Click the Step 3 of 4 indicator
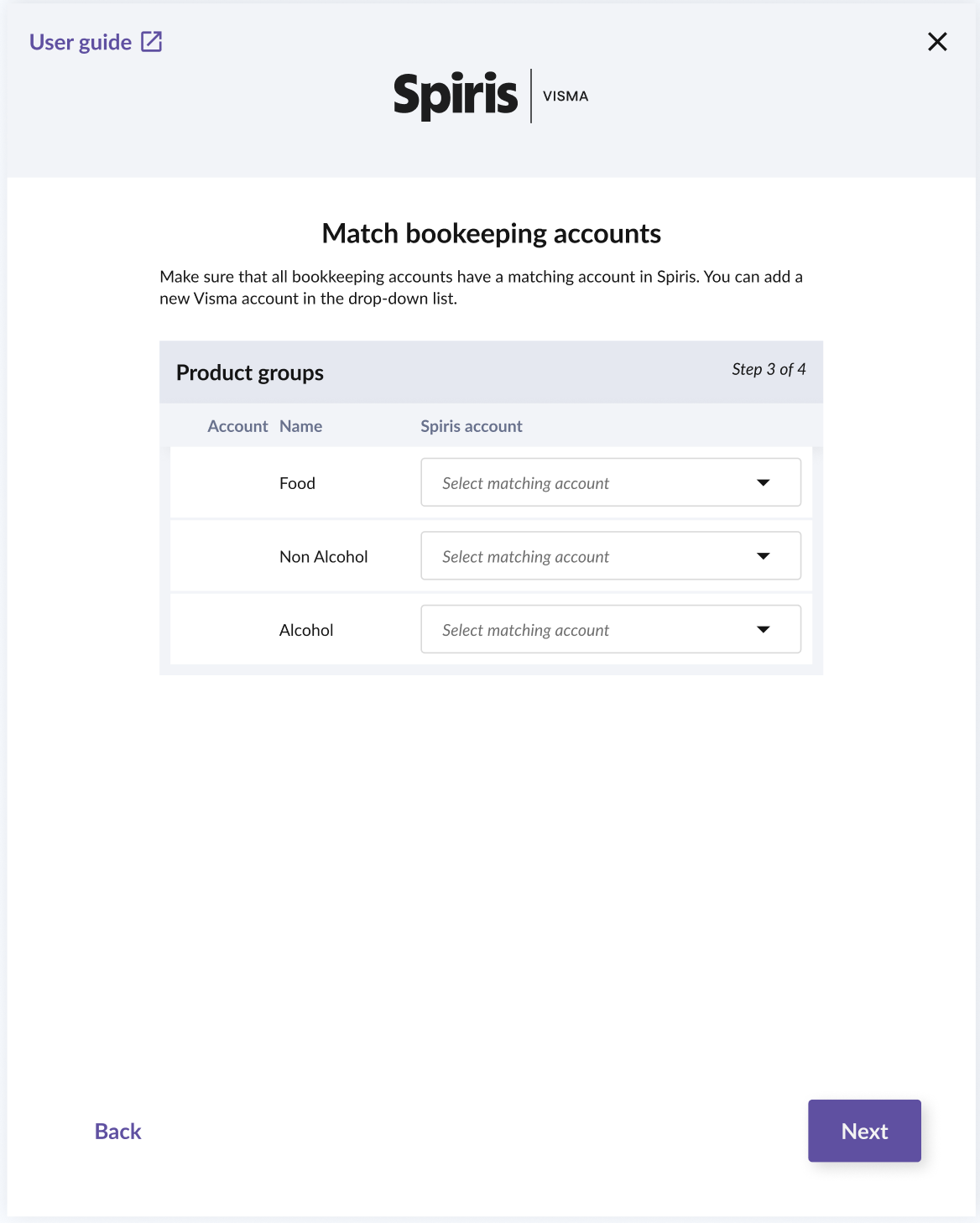The width and height of the screenshot is (980, 1223). point(769,370)
